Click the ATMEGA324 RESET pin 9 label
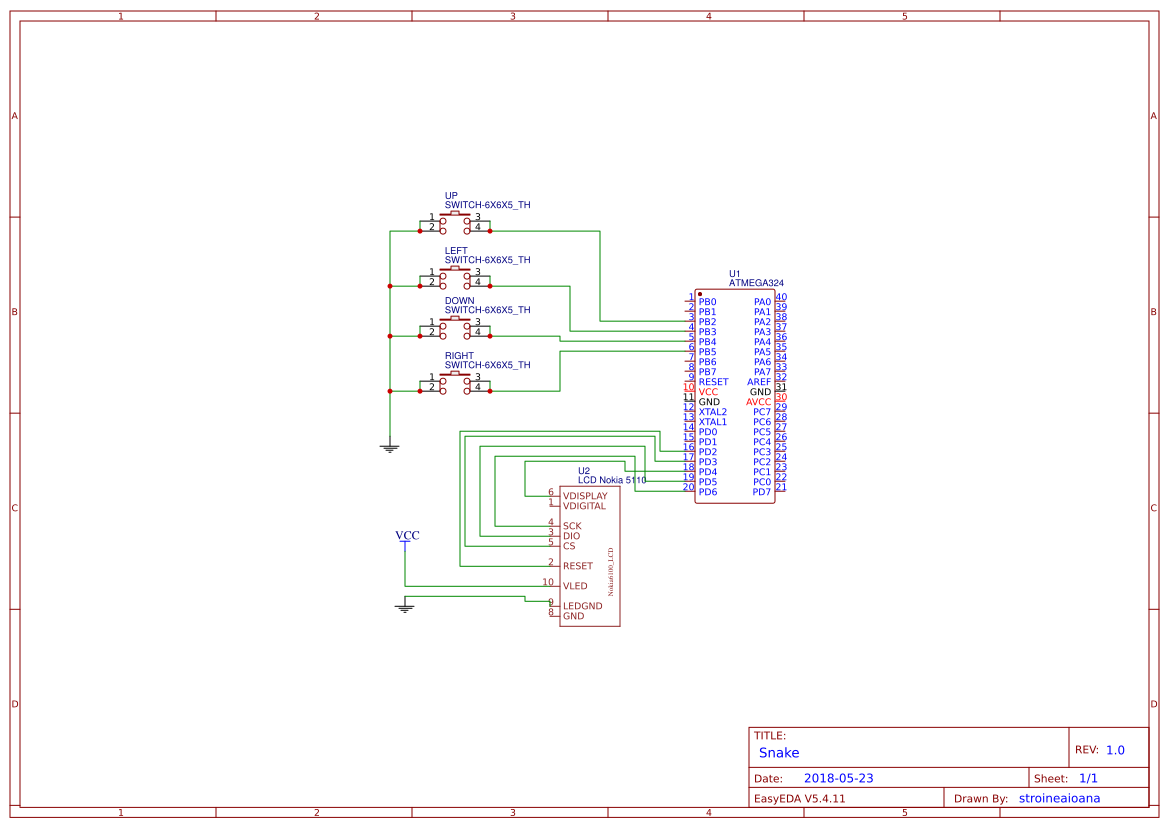 coord(713,382)
